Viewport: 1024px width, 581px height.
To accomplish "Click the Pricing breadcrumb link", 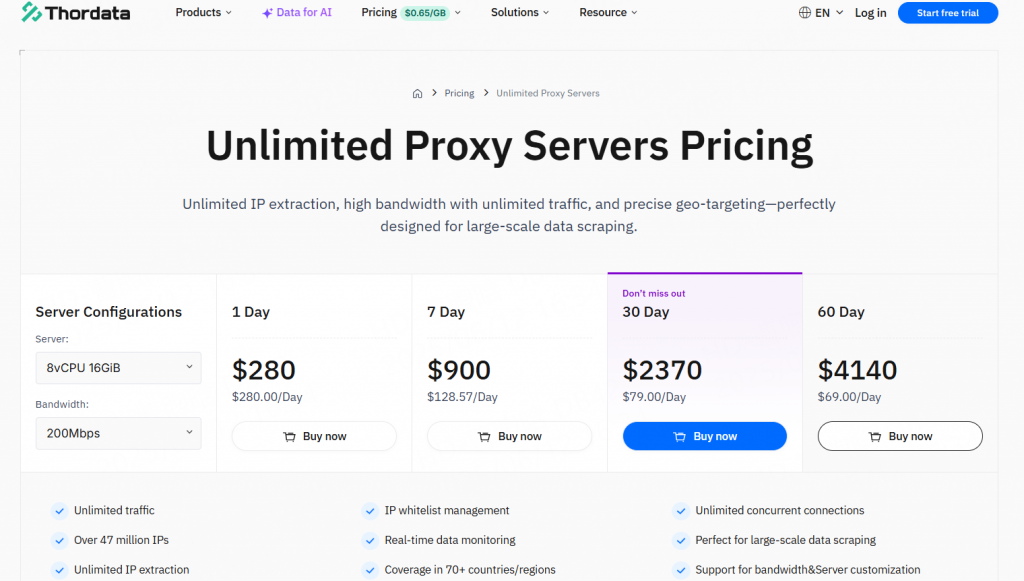I will (x=459, y=93).
